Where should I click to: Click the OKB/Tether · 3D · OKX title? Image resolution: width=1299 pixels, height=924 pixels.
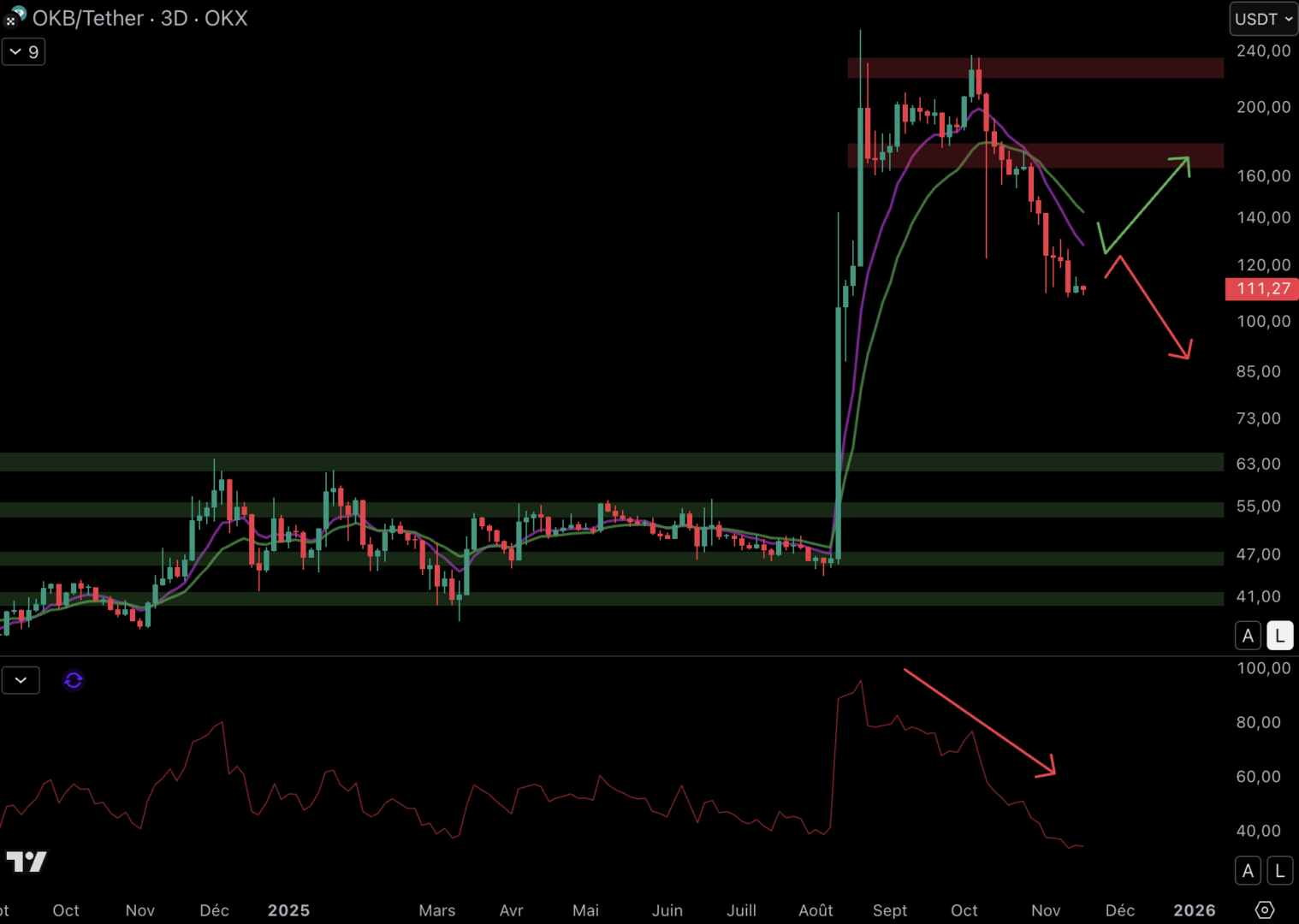(140, 18)
